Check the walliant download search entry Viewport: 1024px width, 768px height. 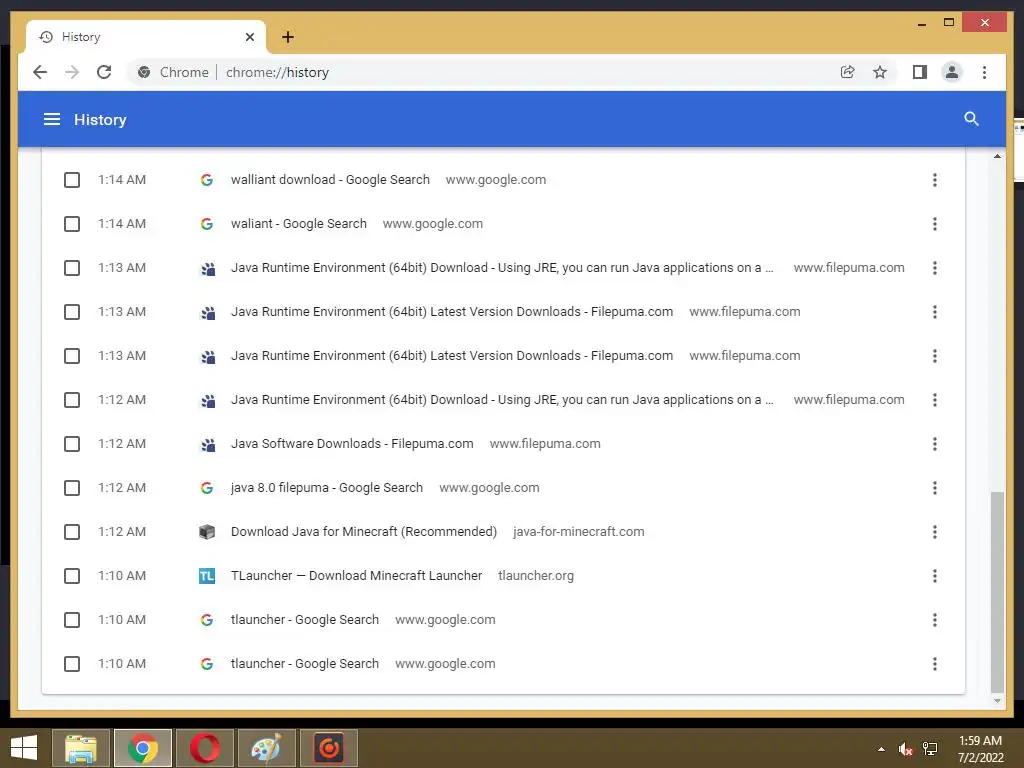point(72,180)
